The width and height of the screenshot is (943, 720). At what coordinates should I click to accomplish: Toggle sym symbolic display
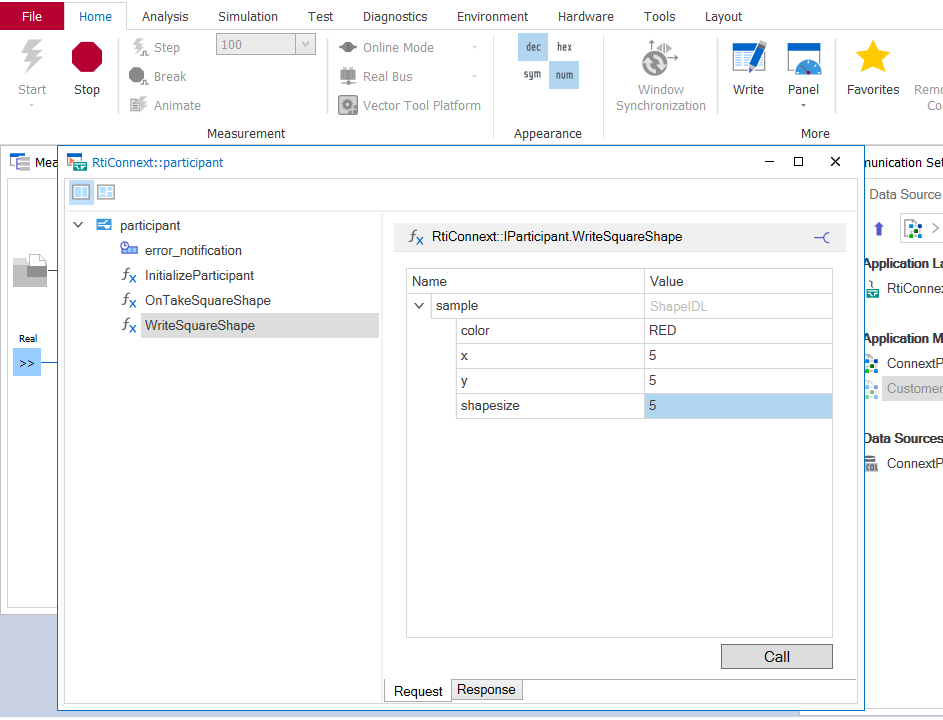[533, 75]
